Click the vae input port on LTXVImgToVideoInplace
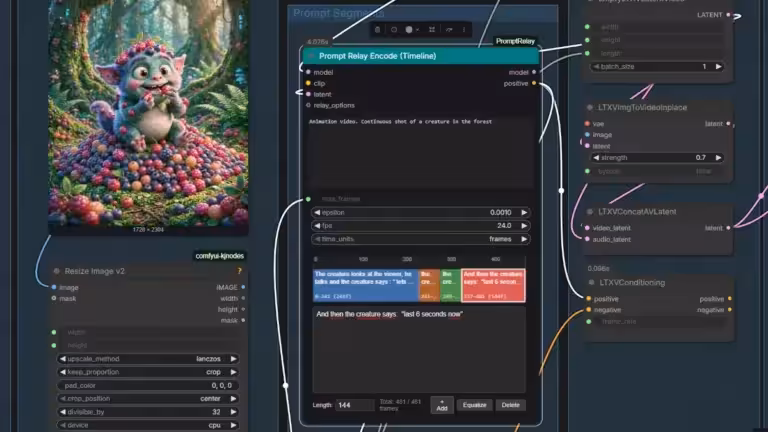Screen dimensions: 768x432 (x=587, y=123)
